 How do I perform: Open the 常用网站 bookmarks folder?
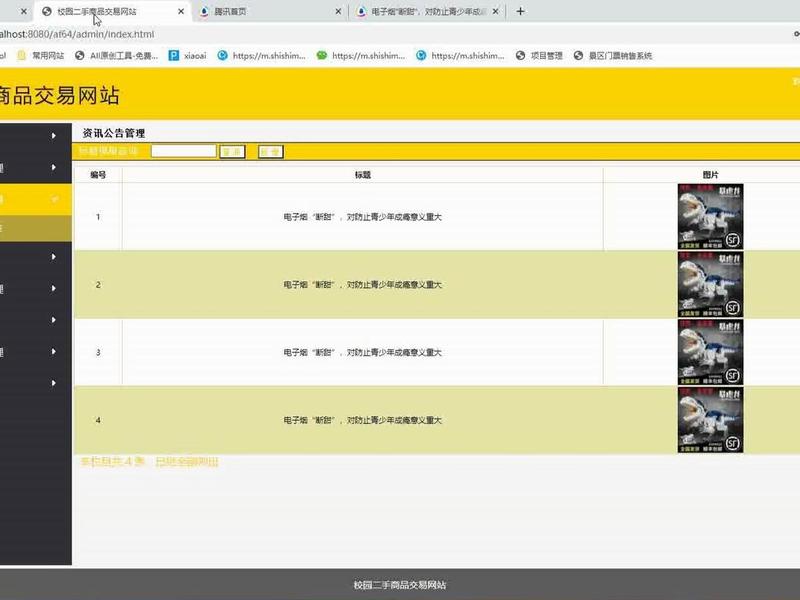pos(41,56)
